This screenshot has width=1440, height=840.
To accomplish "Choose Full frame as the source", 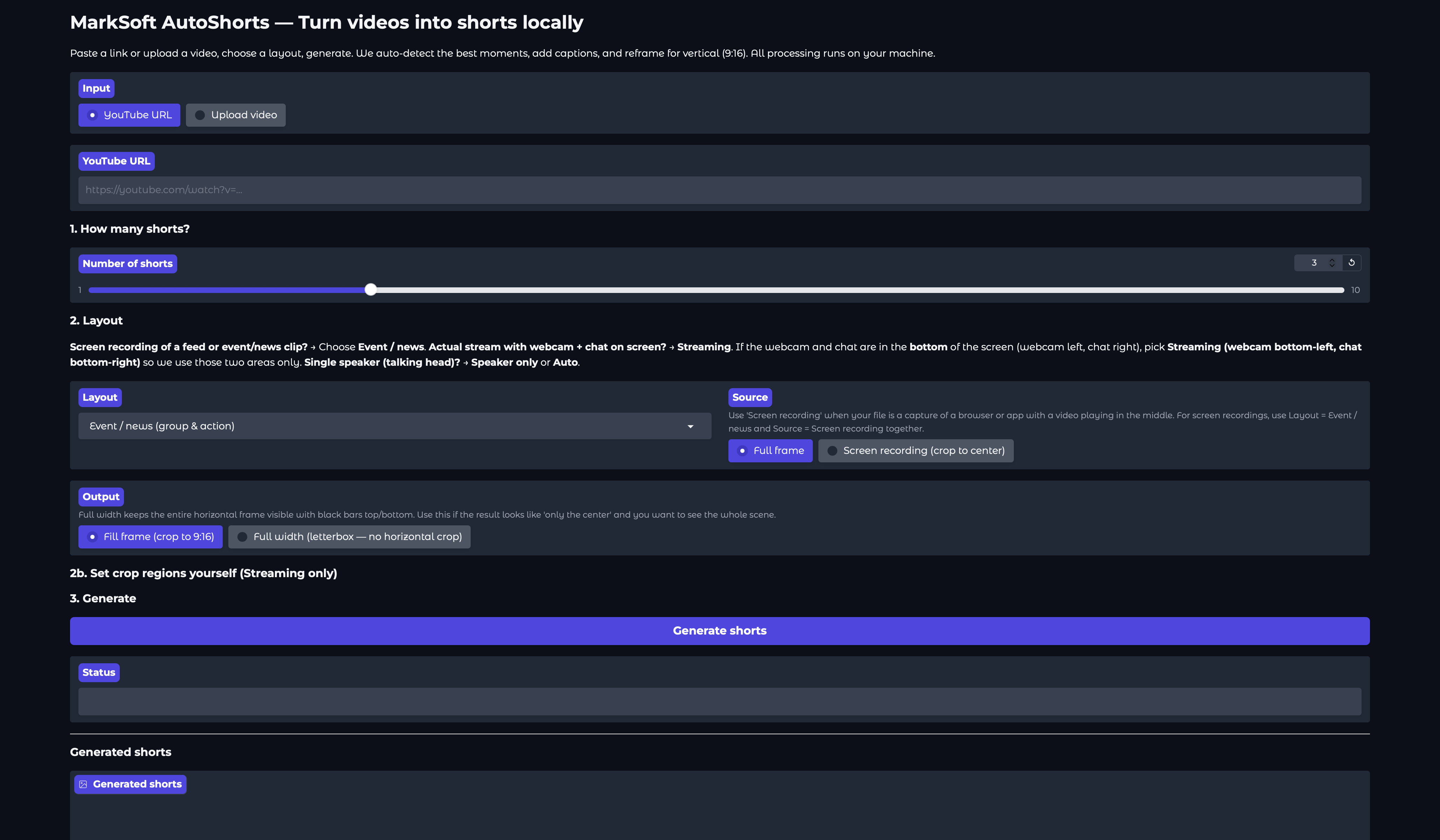I will pyautogui.click(x=770, y=450).
